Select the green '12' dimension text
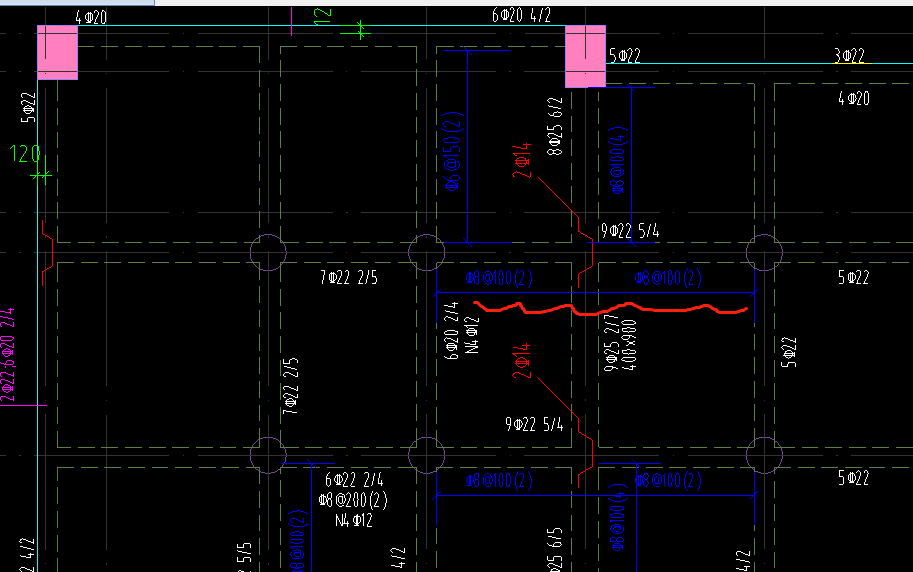 (x=323, y=16)
